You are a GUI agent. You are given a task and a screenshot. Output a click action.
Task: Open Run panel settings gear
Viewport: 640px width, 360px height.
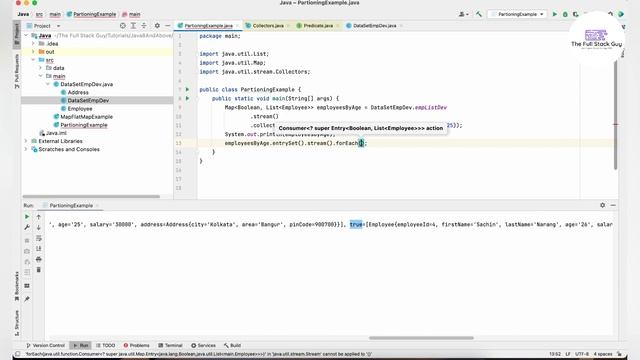[x=602, y=205]
